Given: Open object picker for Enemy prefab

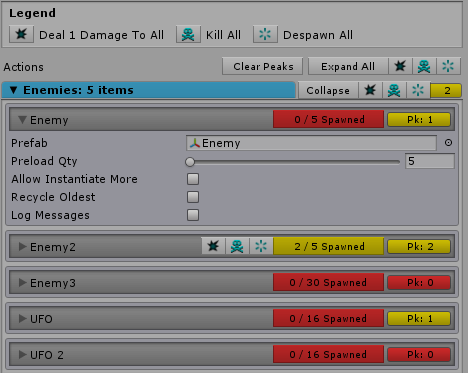Looking at the screenshot, I should click(x=448, y=143).
